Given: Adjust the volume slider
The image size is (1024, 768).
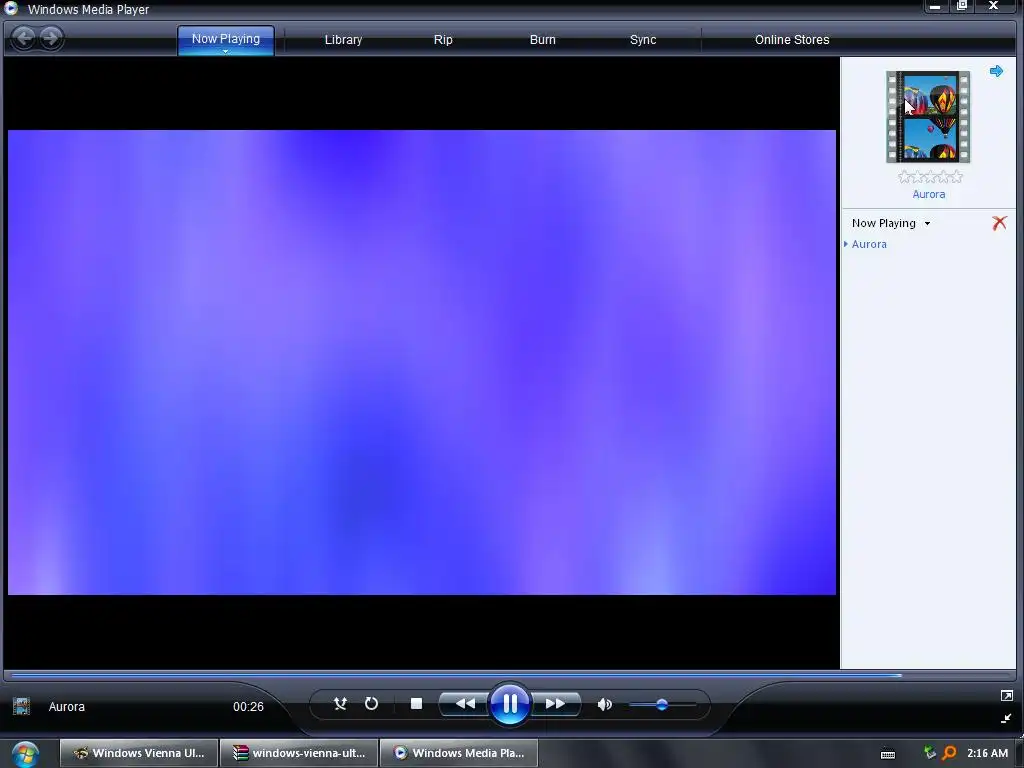Looking at the screenshot, I should (x=662, y=705).
